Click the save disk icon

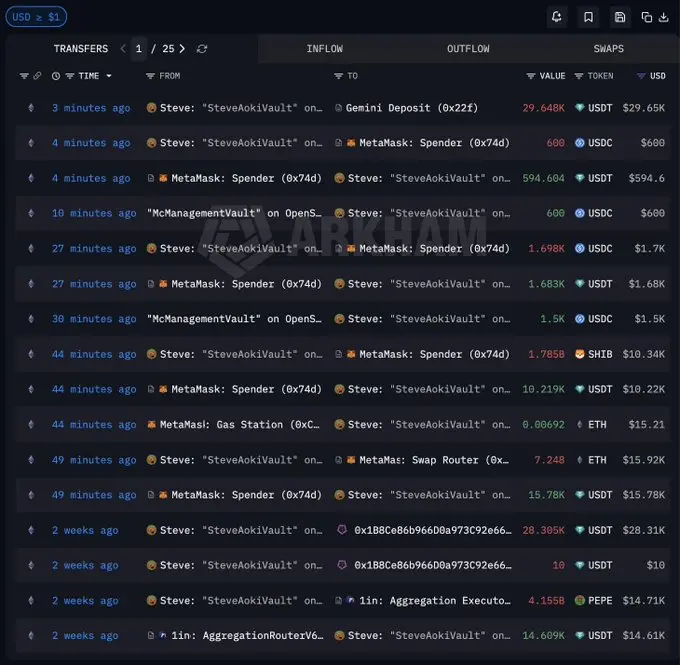(x=620, y=17)
